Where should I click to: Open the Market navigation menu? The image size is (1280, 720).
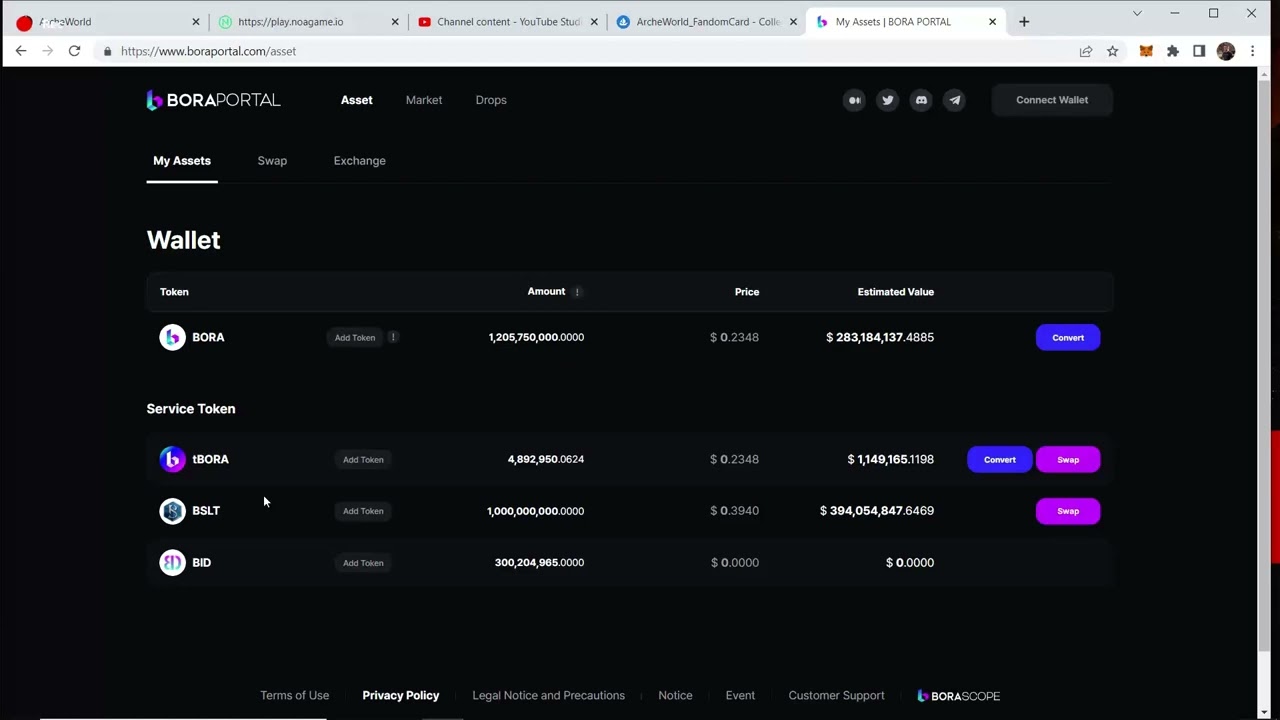tap(424, 100)
